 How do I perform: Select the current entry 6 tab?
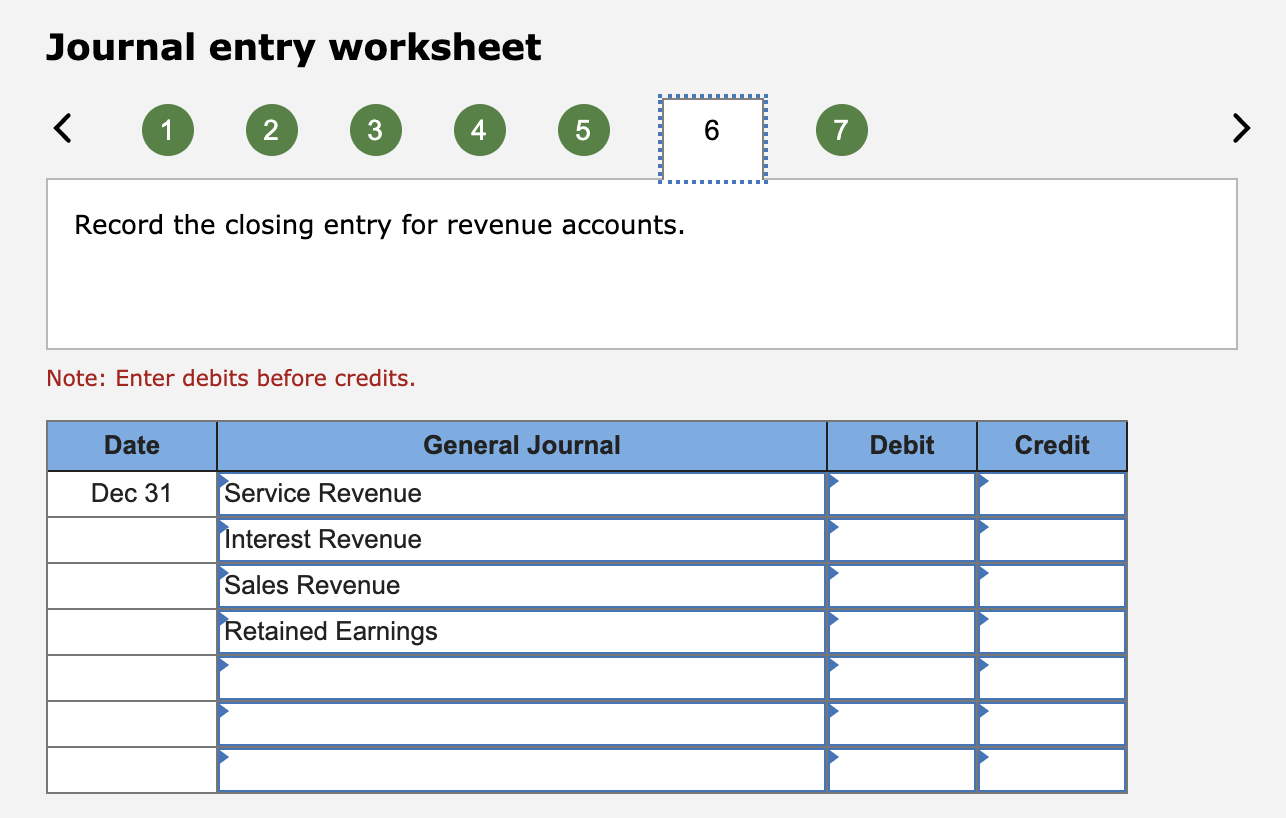[x=712, y=139]
